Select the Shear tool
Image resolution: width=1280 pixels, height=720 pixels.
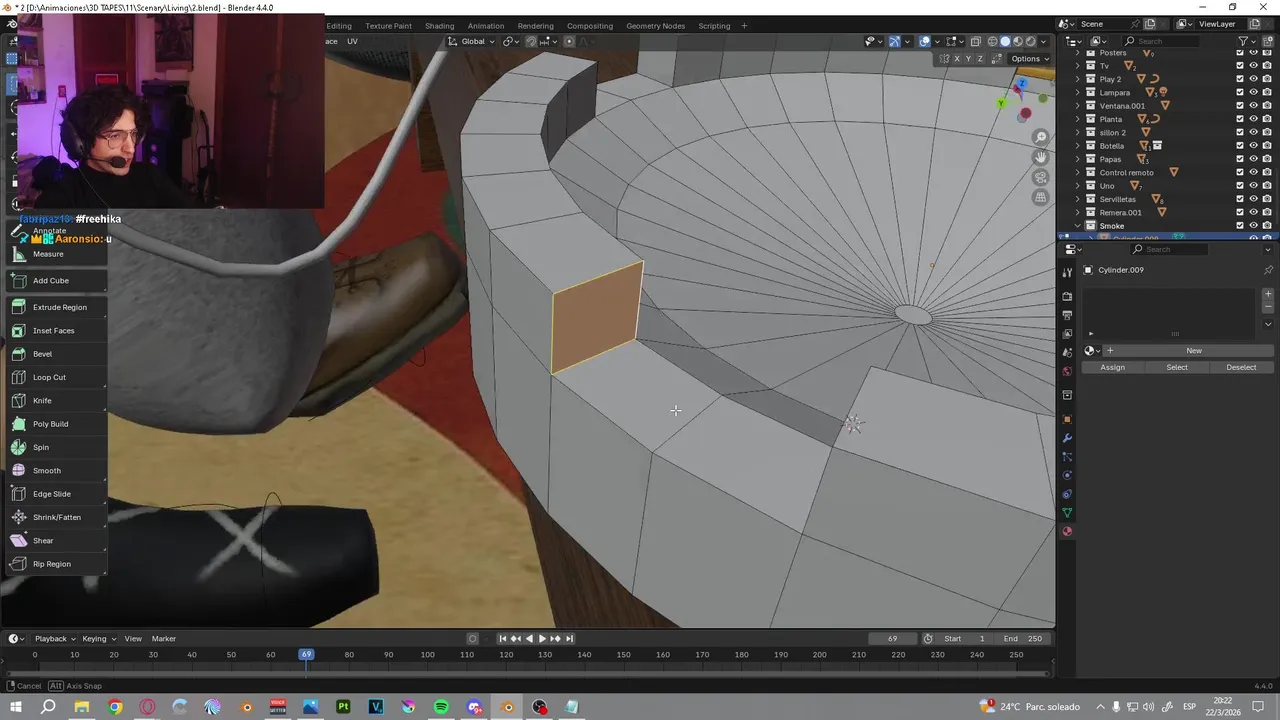56,540
